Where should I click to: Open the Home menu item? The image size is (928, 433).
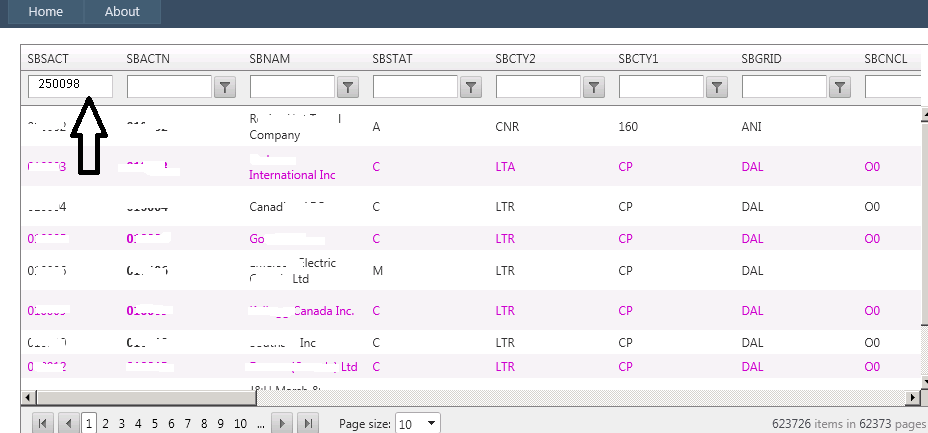[x=45, y=12]
